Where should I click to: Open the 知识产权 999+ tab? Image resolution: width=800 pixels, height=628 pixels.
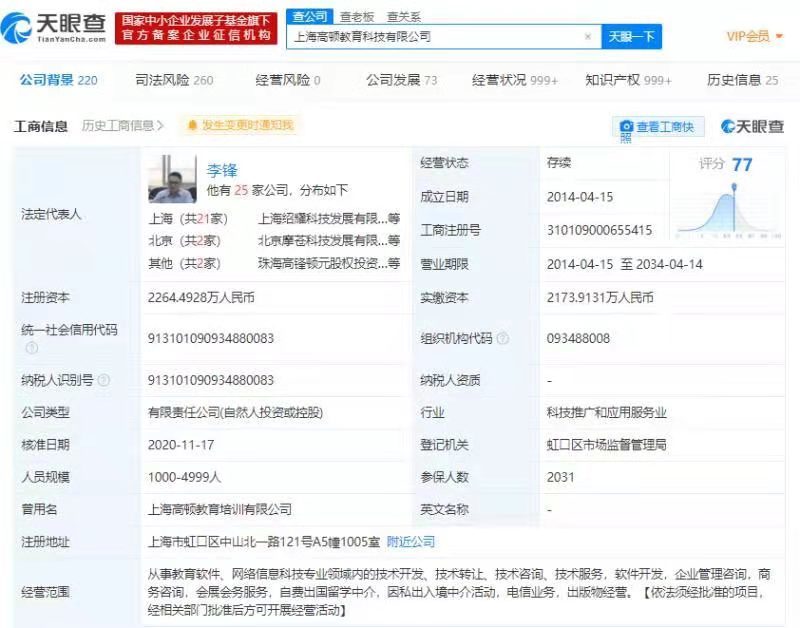click(x=628, y=80)
